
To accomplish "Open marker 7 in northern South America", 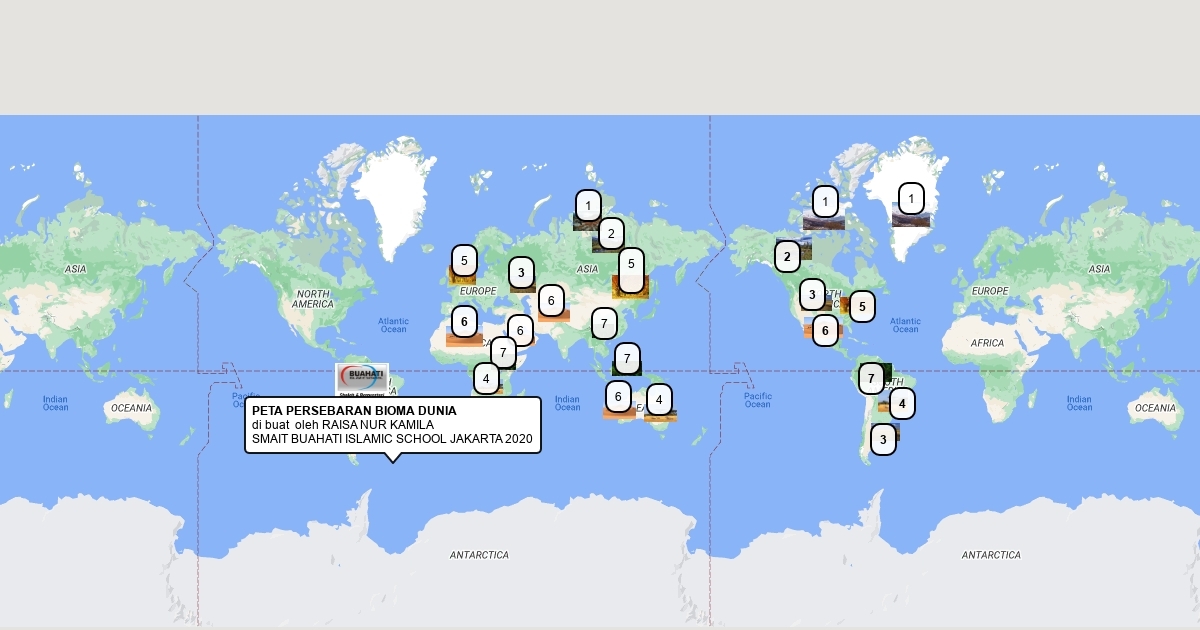I will pyautogui.click(x=872, y=378).
